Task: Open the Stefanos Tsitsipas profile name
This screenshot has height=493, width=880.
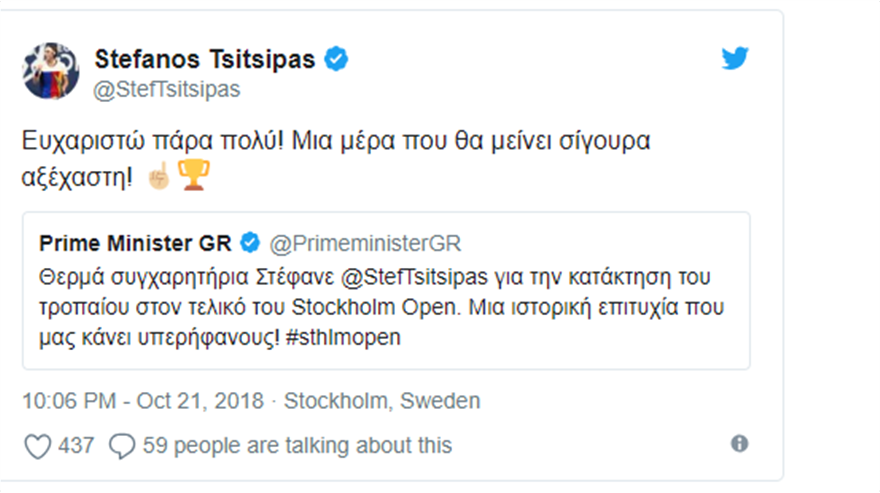Action: [204, 60]
